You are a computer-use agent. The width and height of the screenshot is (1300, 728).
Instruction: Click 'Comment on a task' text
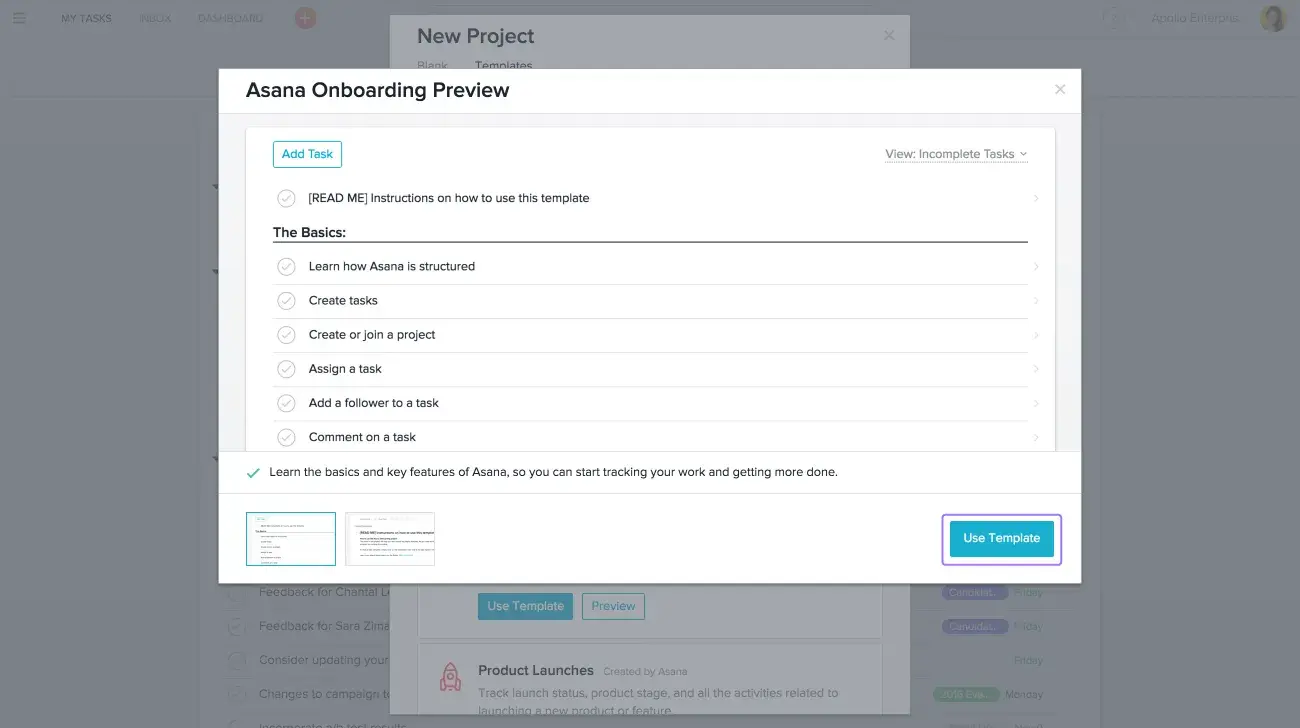pos(362,437)
